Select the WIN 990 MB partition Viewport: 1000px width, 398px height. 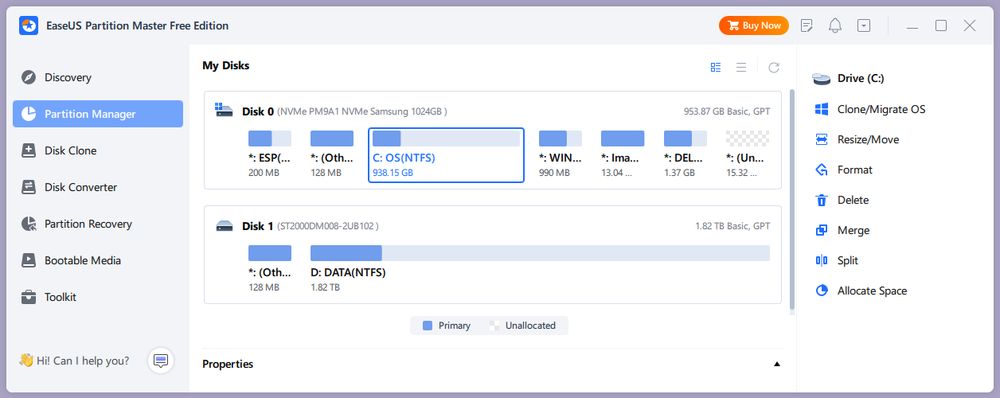[x=561, y=154]
